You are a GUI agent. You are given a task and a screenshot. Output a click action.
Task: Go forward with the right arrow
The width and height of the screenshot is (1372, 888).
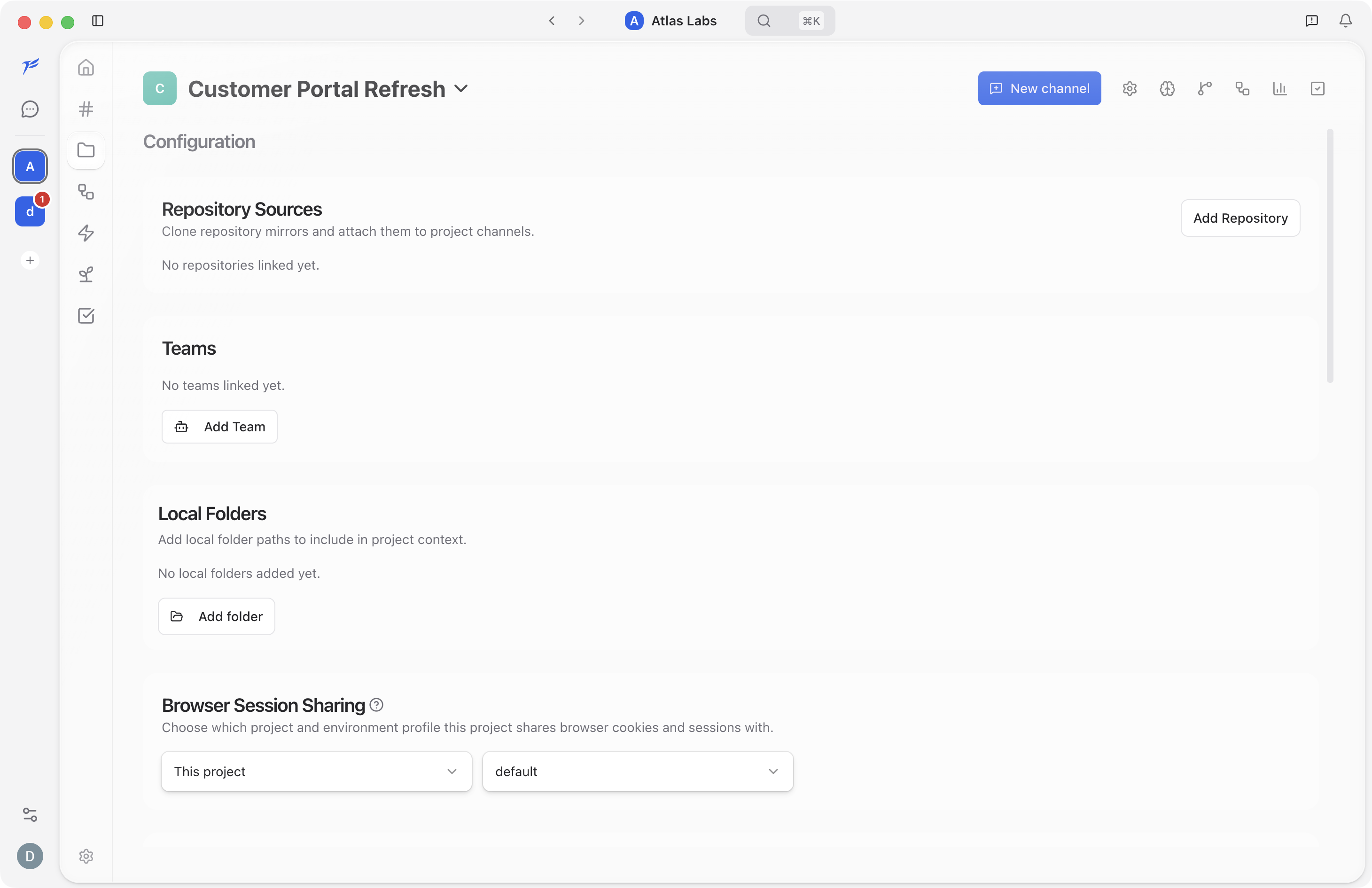581,21
